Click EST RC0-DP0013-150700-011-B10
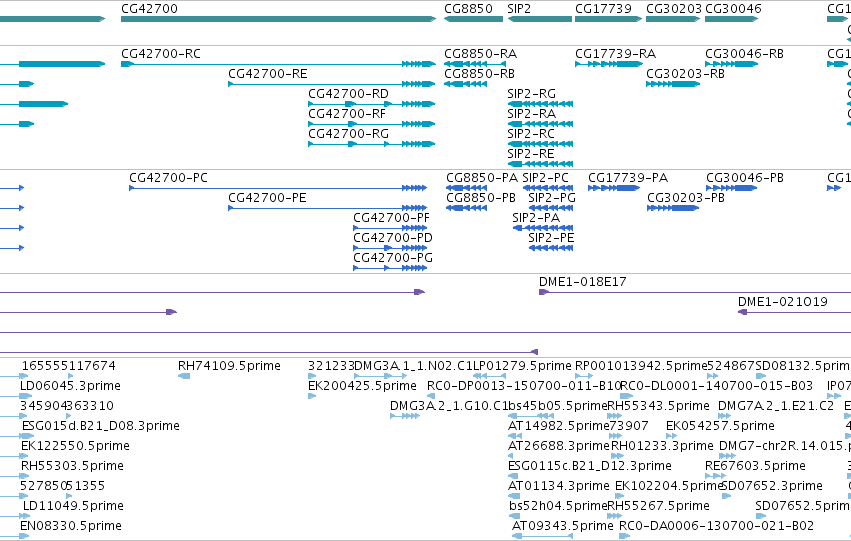 click(431, 396)
